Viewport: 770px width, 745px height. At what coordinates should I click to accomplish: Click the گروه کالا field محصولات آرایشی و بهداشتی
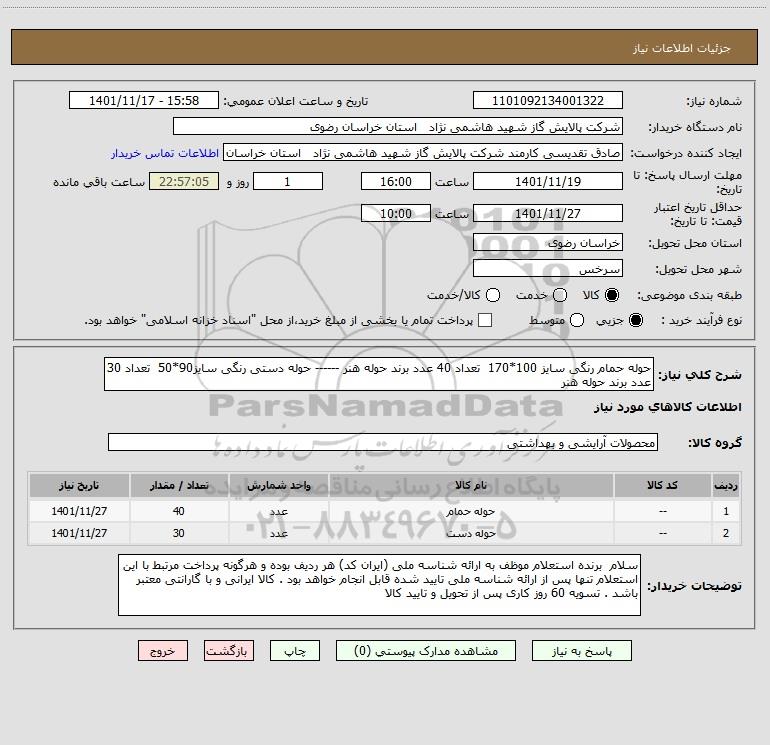pos(383,442)
